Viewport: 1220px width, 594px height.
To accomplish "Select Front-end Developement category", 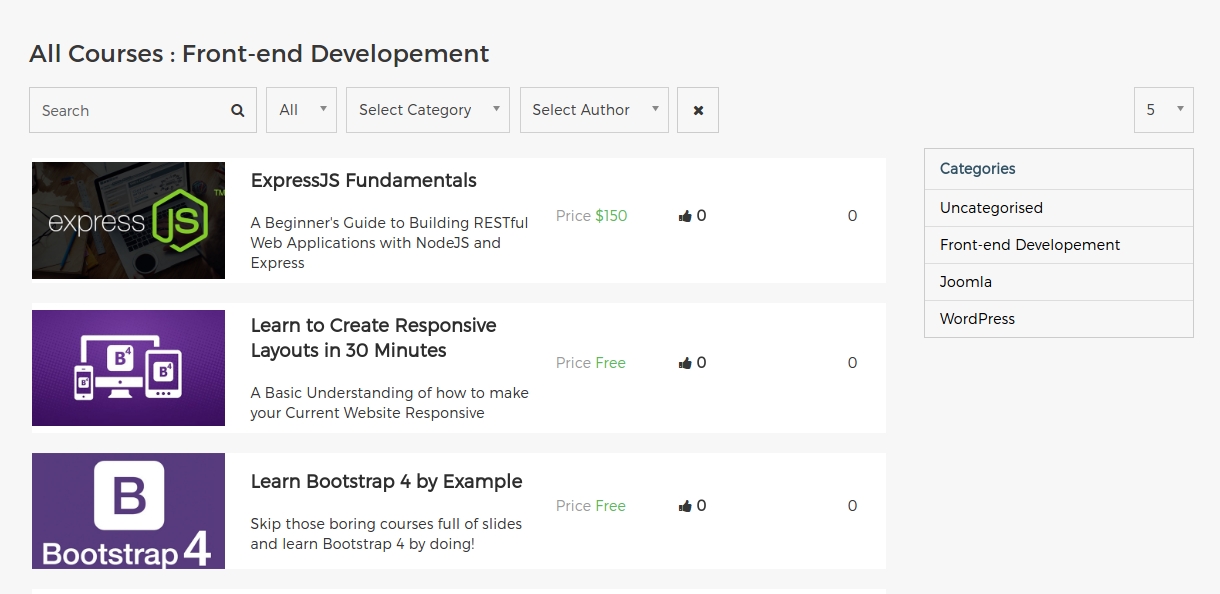I will coord(1059,245).
